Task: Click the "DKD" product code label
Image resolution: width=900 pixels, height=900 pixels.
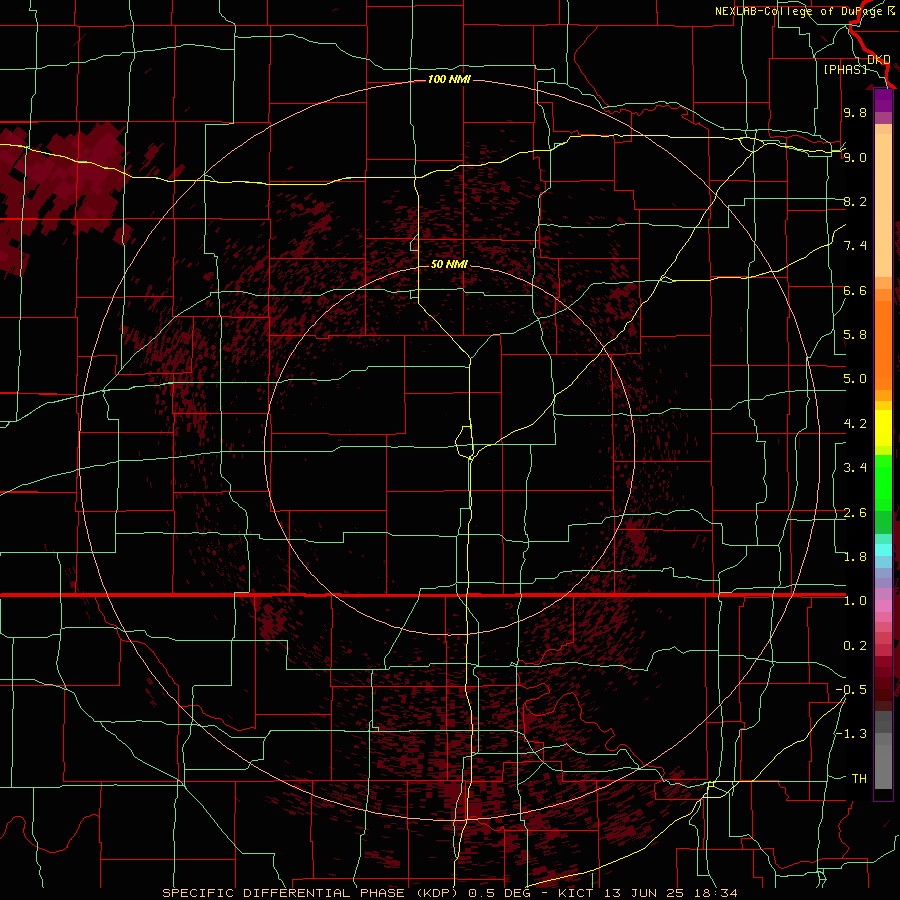Action: [879, 59]
